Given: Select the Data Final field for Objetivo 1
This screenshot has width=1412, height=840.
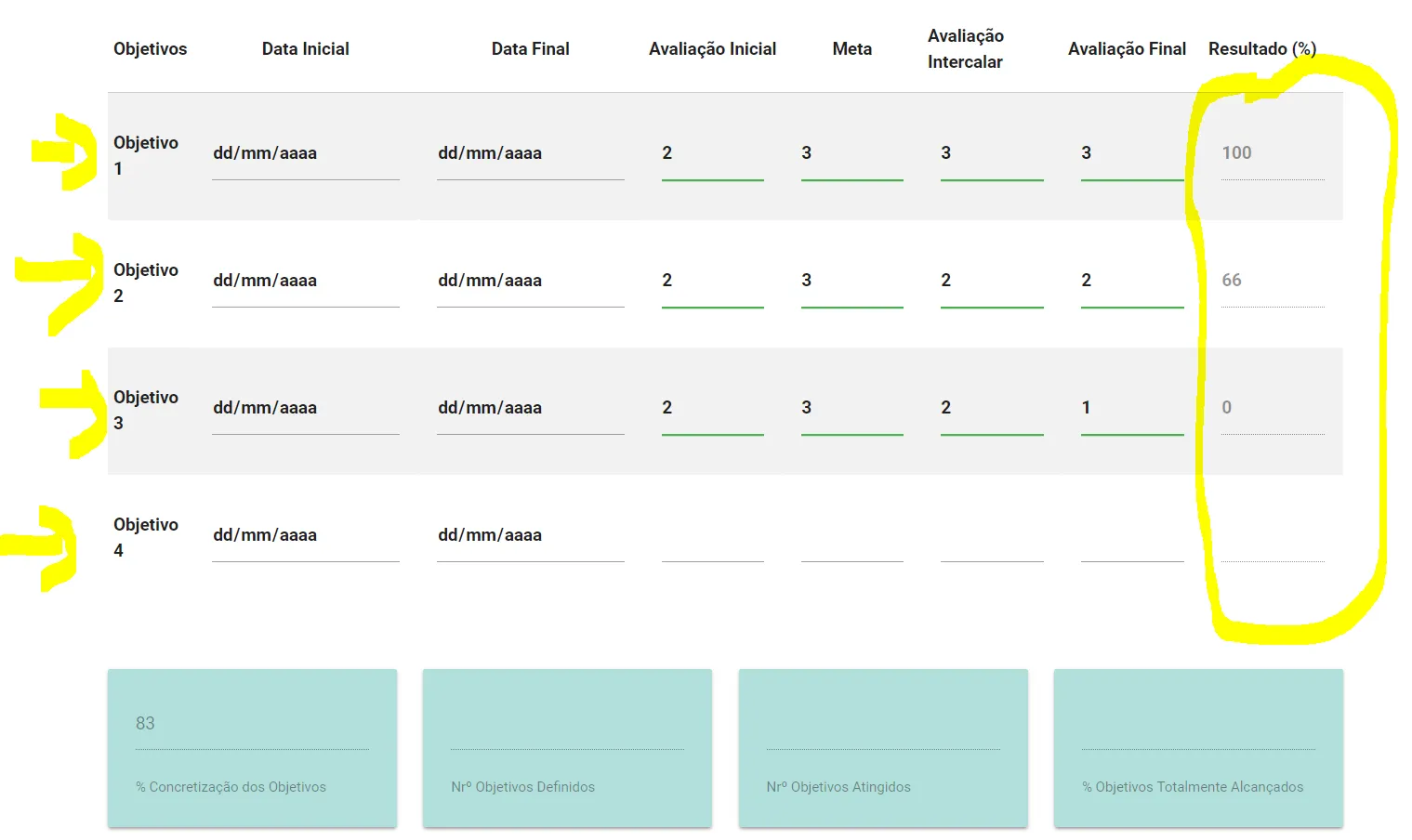Looking at the screenshot, I should pos(530,153).
